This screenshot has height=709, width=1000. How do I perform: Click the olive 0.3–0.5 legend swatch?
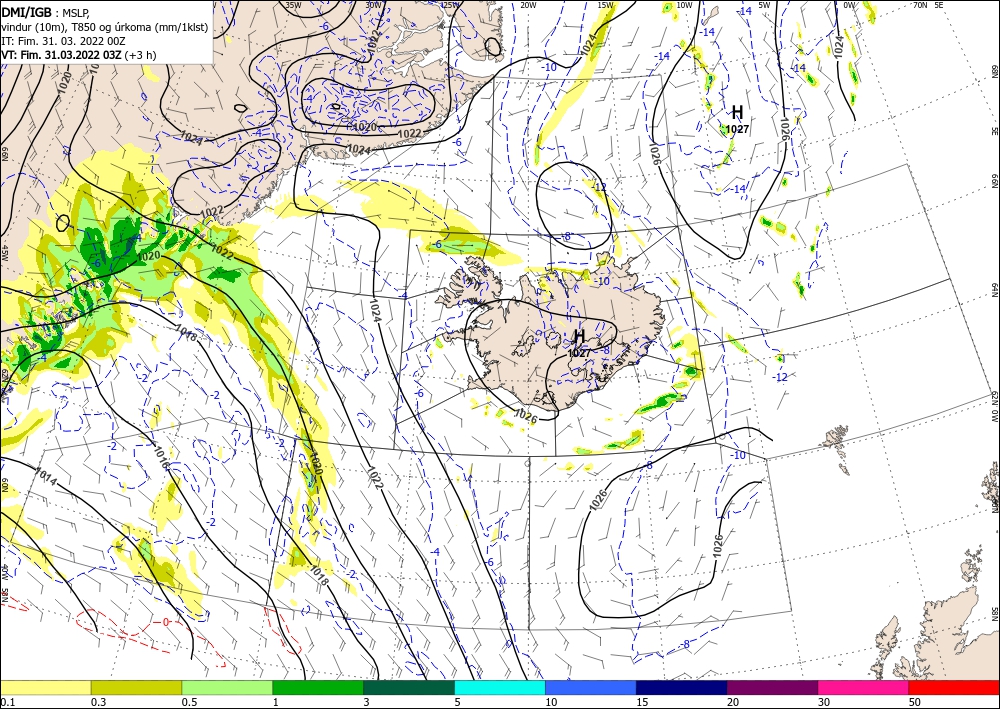(x=136, y=687)
